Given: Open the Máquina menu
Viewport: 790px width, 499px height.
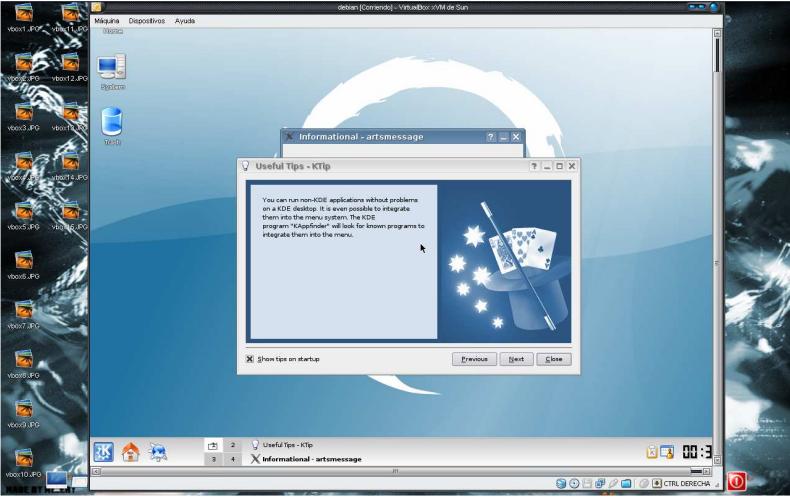Looking at the screenshot, I should click(106, 20).
